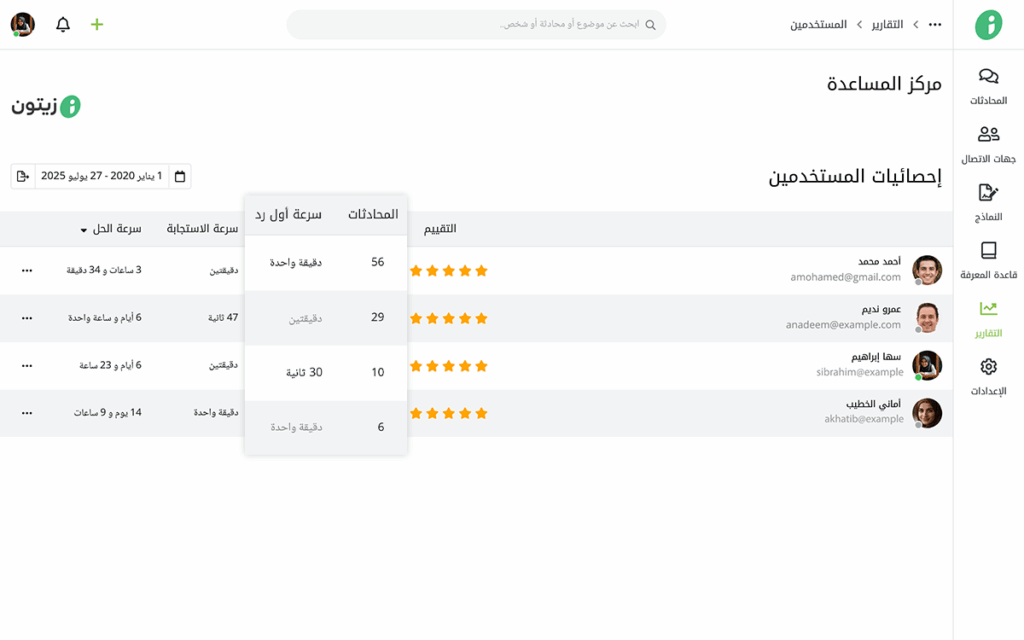The height and width of the screenshot is (640, 1024).
Task: Click the email sibrahim@example
Action: click(859, 372)
